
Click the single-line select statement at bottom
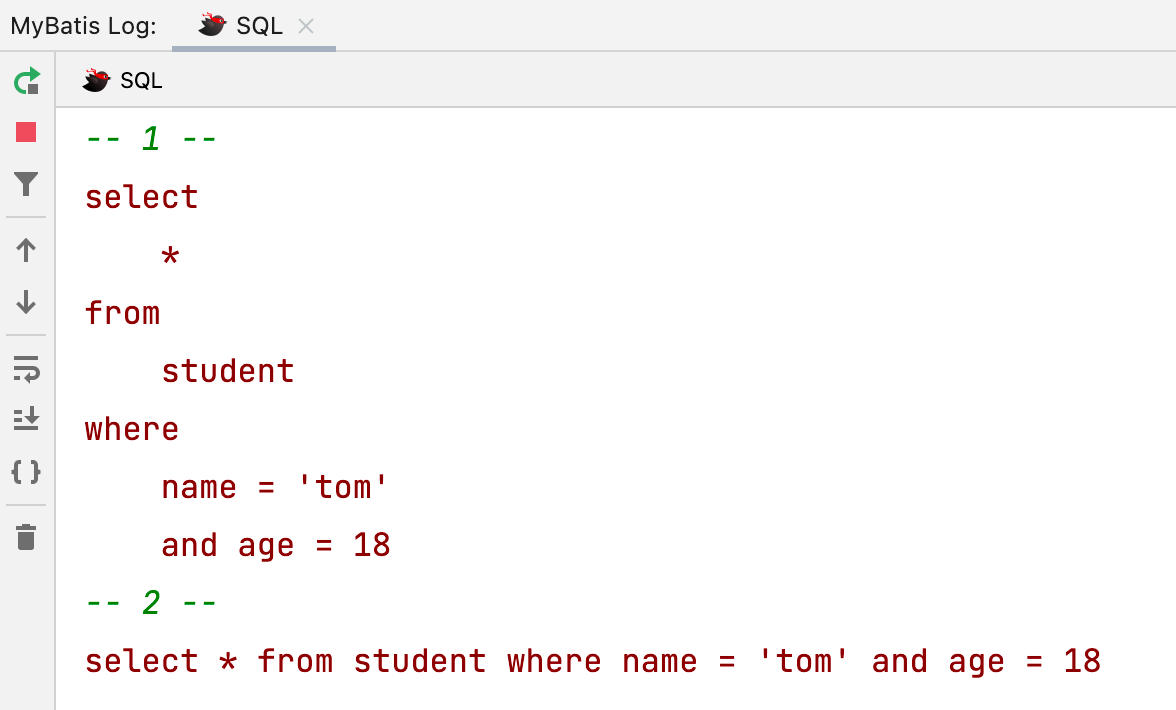coord(592,661)
